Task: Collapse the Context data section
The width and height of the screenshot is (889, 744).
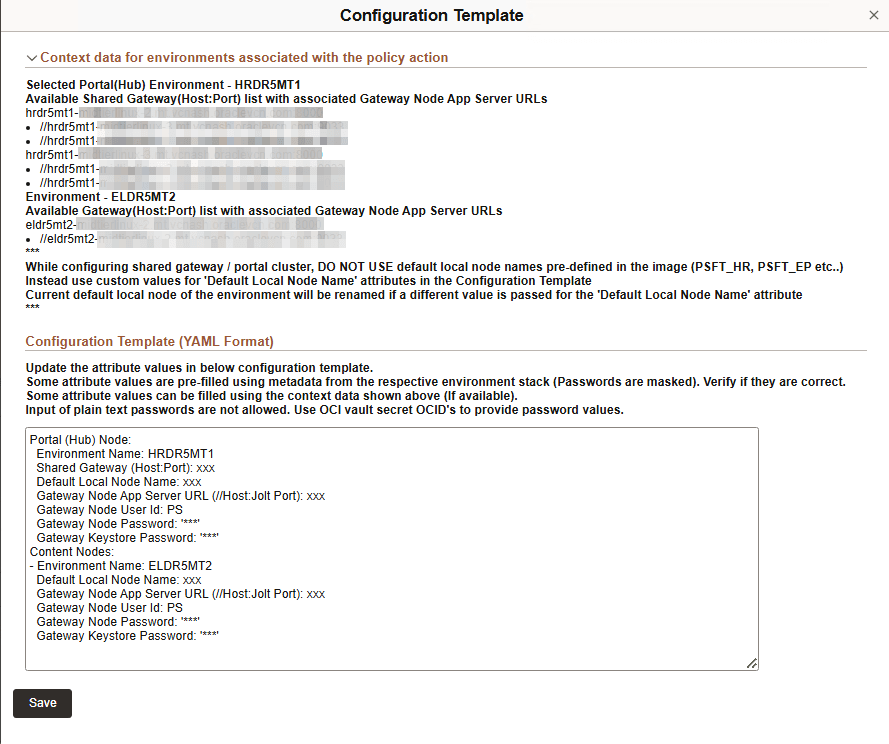Action: point(33,57)
